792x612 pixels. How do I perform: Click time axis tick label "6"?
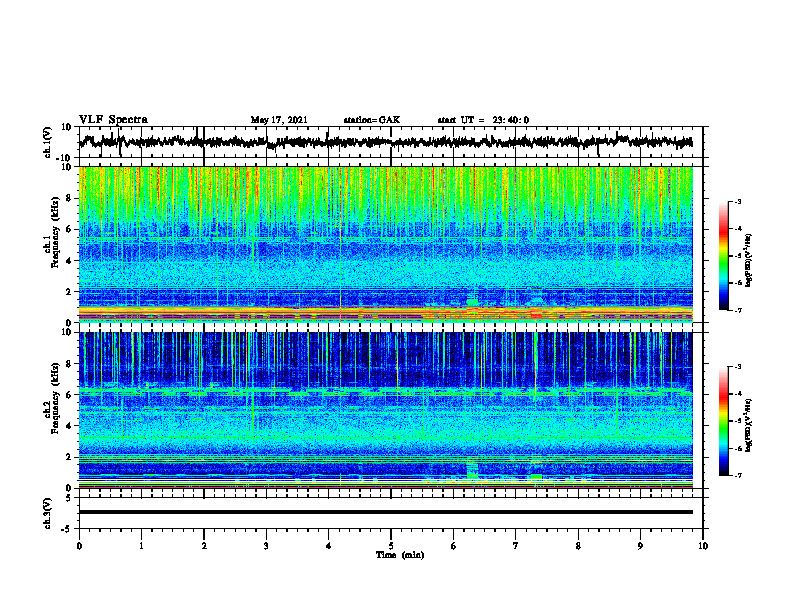click(x=454, y=546)
